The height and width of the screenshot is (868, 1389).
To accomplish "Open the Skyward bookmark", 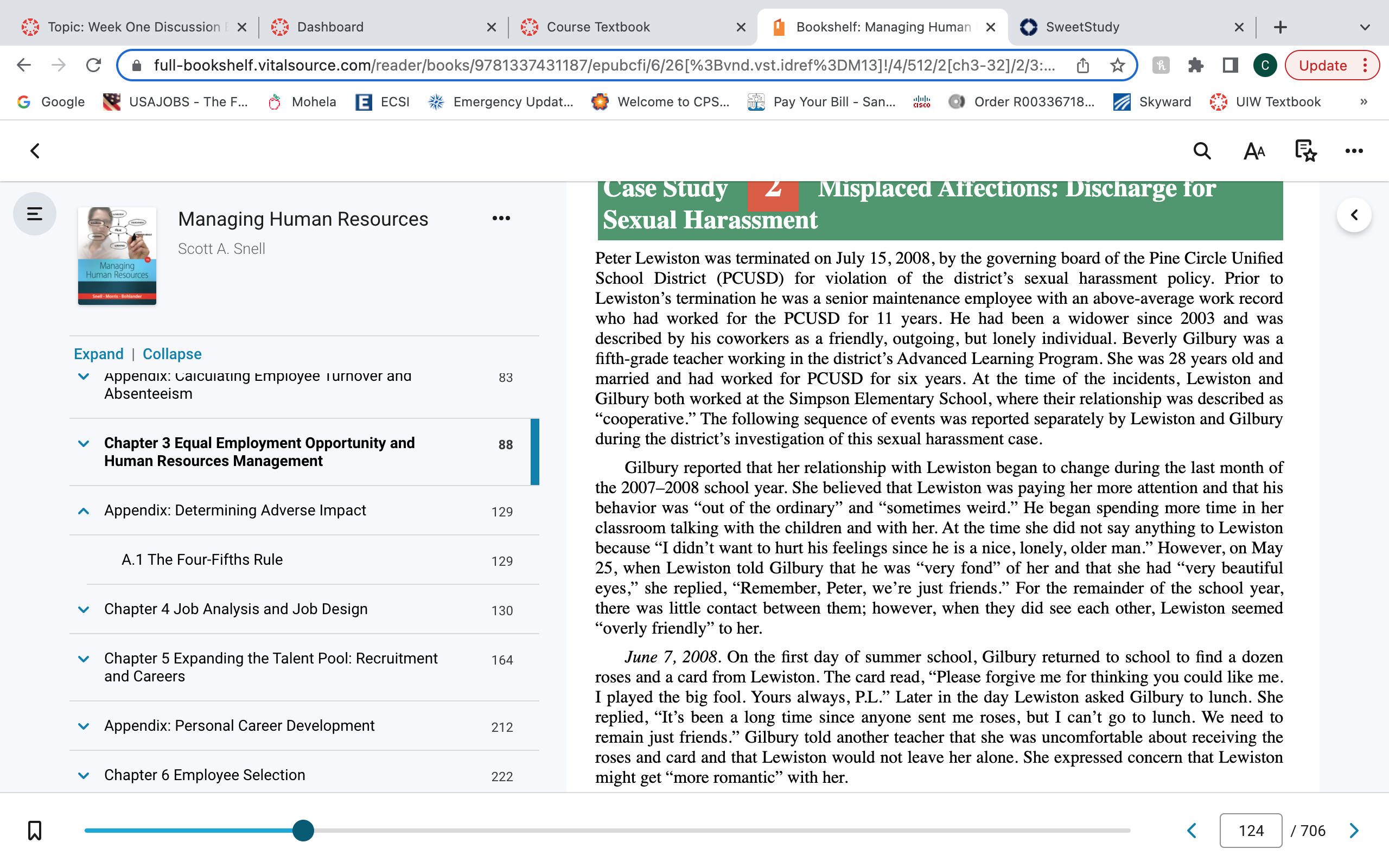I will coord(1152,101).
